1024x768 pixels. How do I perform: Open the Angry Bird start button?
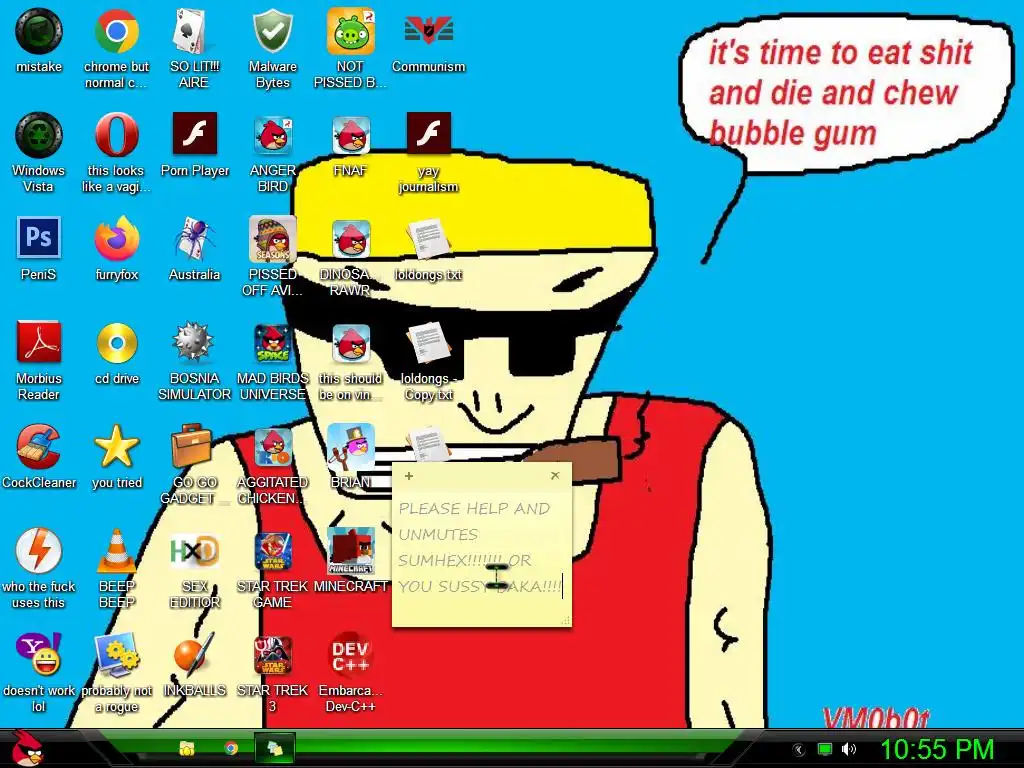pos(29,748)
